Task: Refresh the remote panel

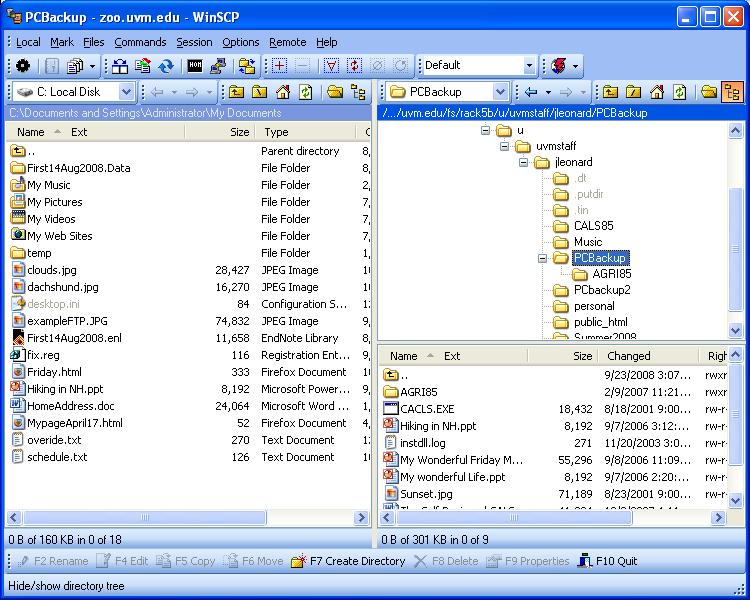Action: coord(680,91)
